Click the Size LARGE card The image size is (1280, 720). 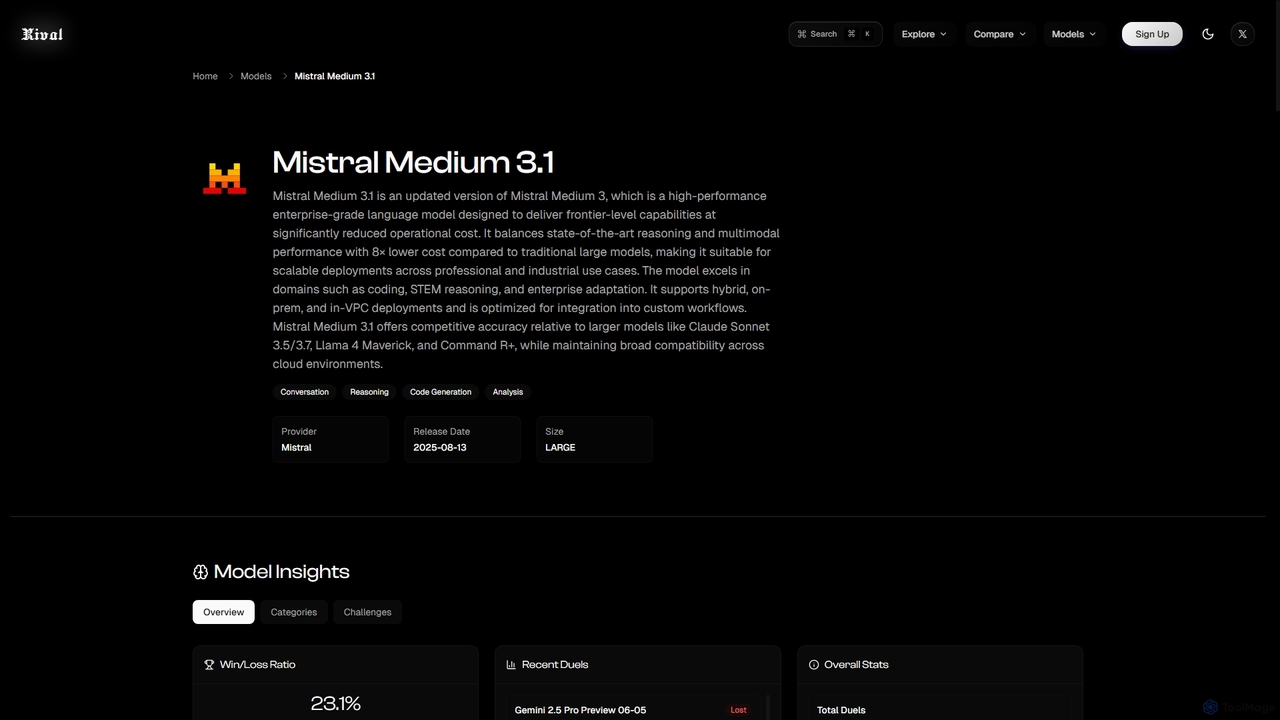594,439
